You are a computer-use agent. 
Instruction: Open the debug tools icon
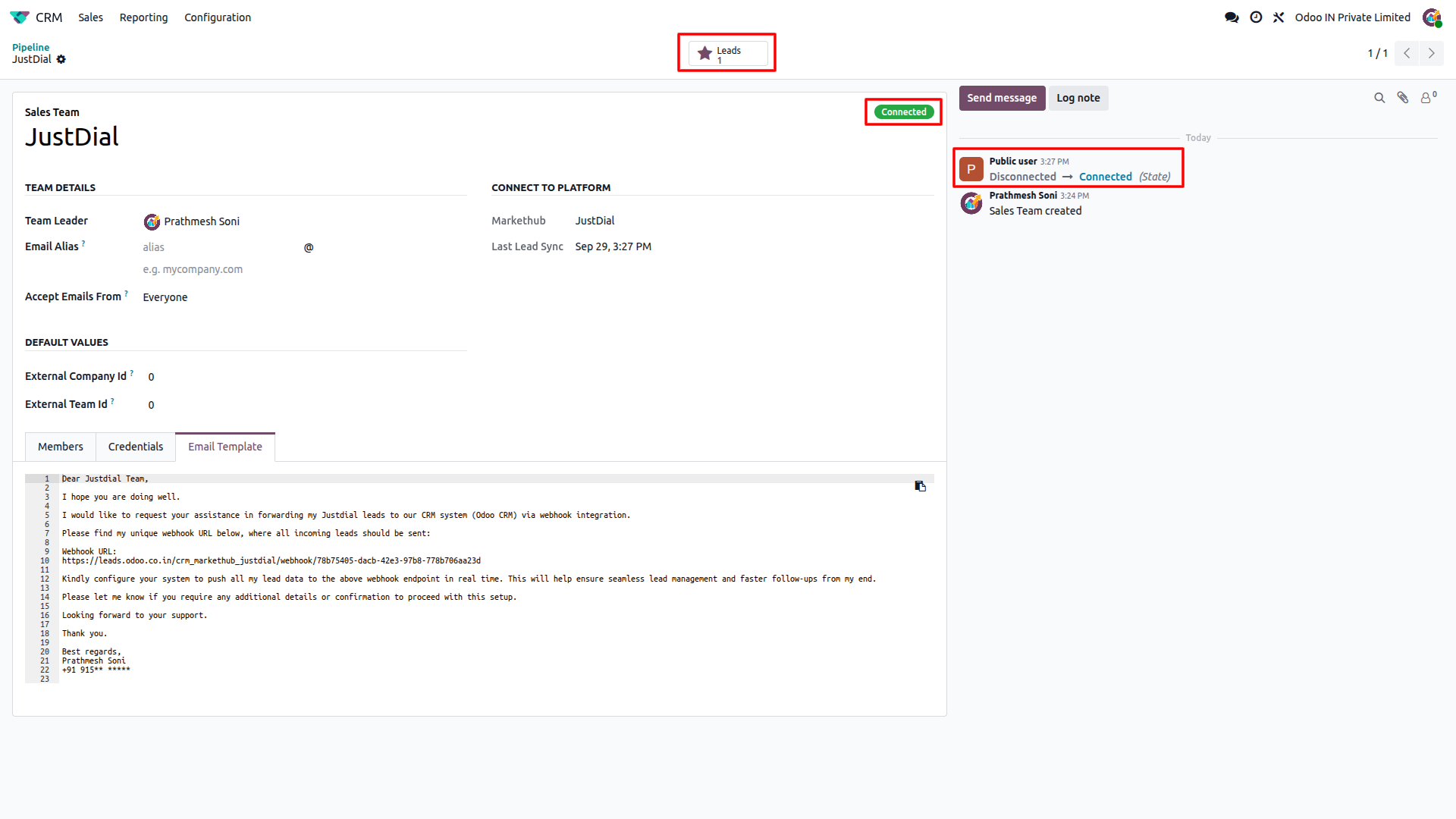tap(1279, 17)
